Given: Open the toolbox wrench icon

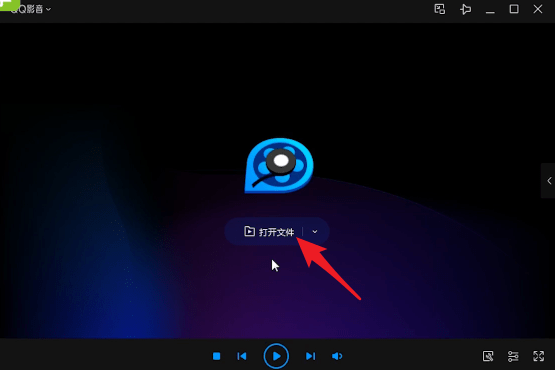Looking at the screenshot, I should point(488,356).
